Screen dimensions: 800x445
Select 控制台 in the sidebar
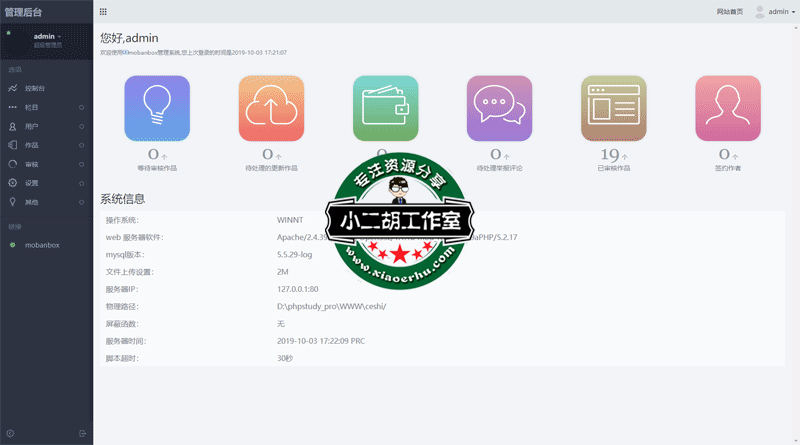[35, 88]
